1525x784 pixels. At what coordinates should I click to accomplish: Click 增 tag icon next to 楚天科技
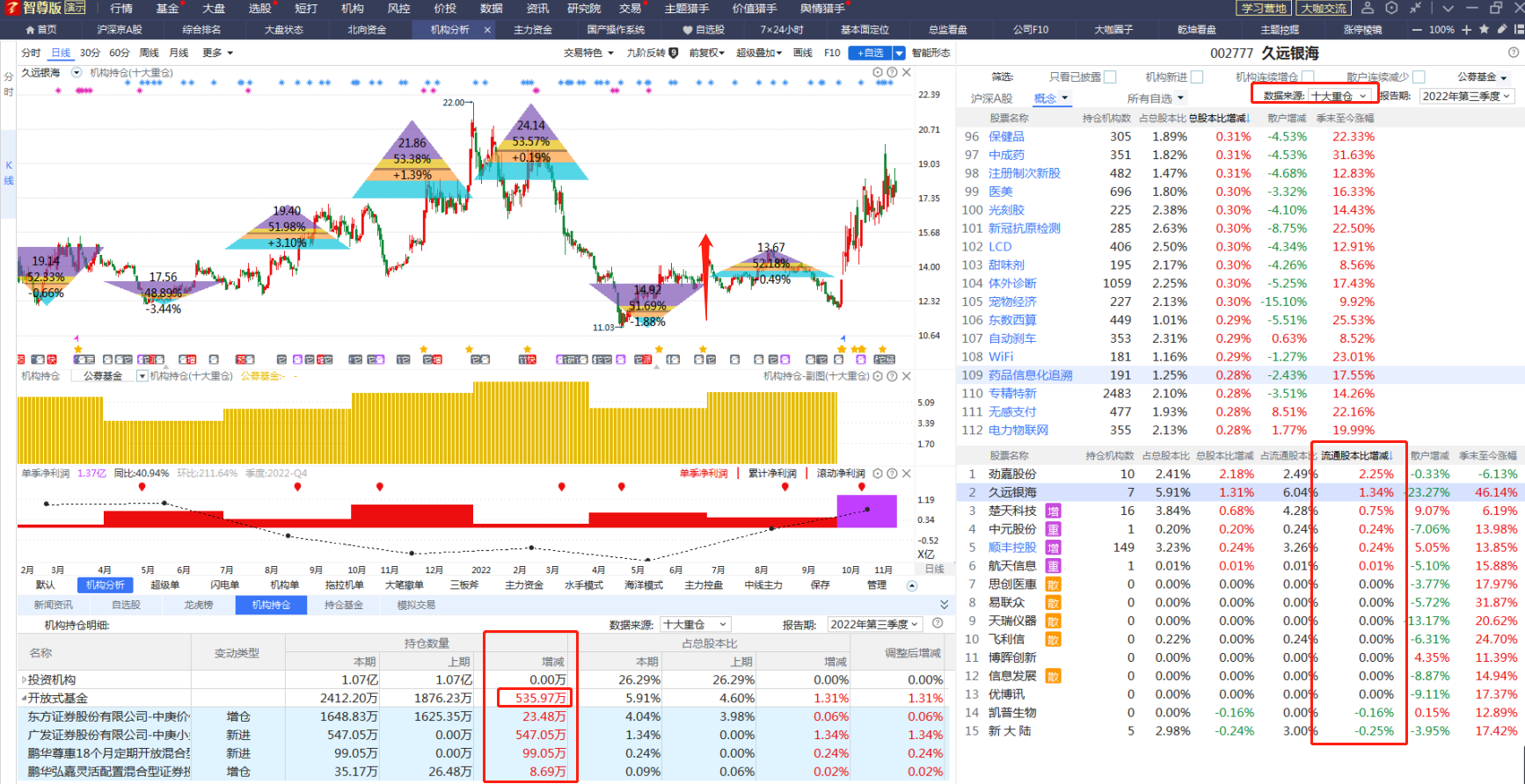(x=1053, y=511)
